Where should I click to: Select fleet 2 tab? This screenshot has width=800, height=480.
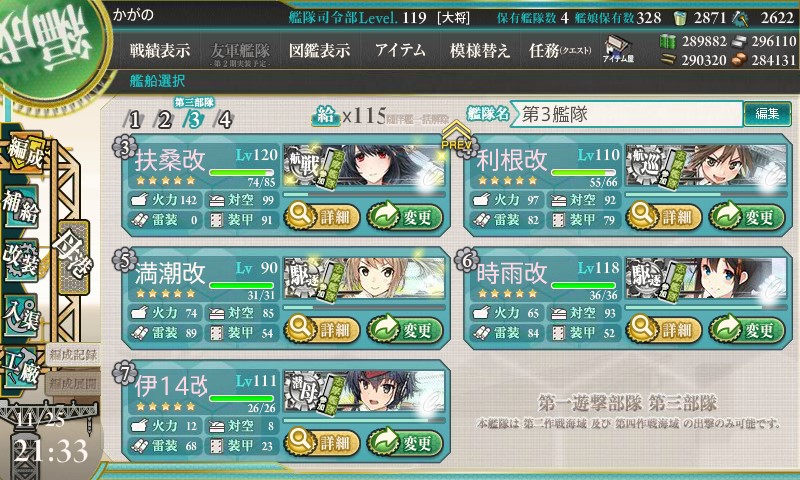pyautogui.click(x=164, y=120)
